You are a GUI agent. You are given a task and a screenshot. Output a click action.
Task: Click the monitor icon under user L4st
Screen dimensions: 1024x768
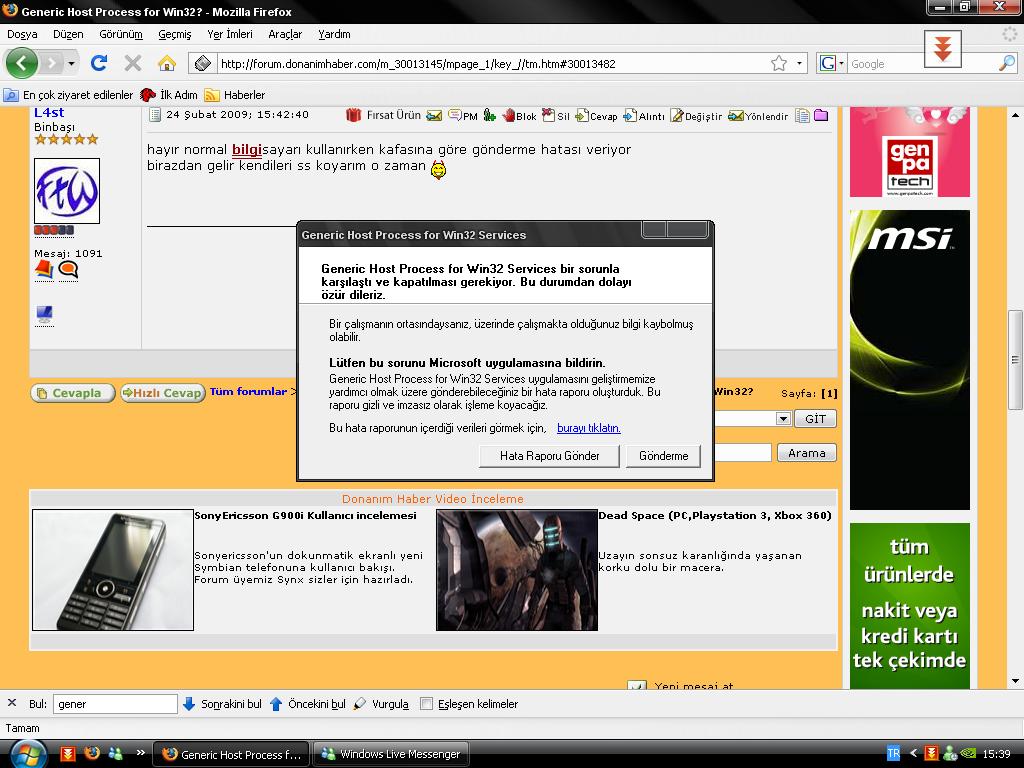pyautogui.click(x=44, y=315)
